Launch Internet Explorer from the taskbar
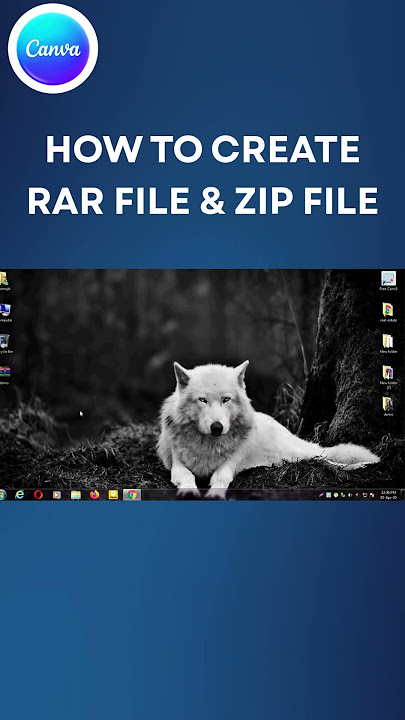 [x=19, y=495]
